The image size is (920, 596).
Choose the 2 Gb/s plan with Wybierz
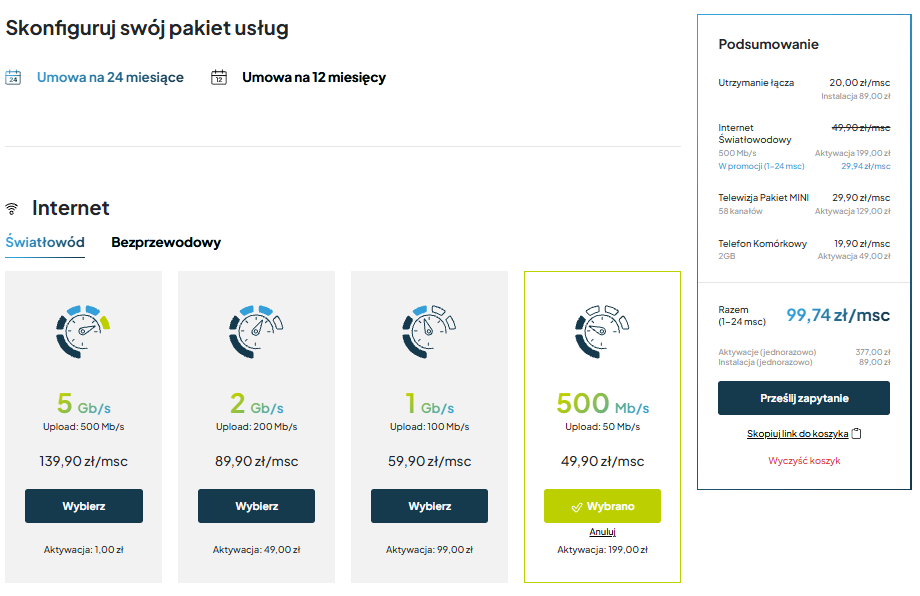pyautogui.click(x=256, y=506)
